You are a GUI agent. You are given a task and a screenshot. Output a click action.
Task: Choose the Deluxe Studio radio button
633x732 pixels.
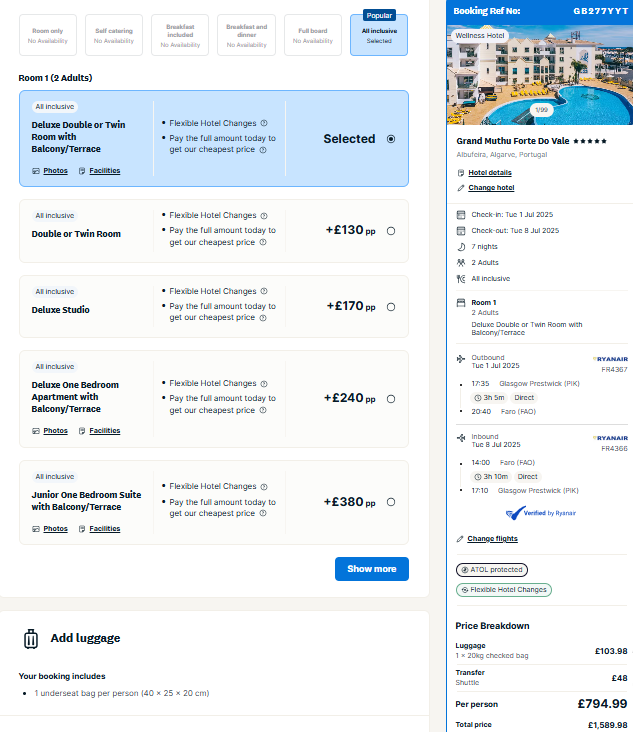point(391,307)
